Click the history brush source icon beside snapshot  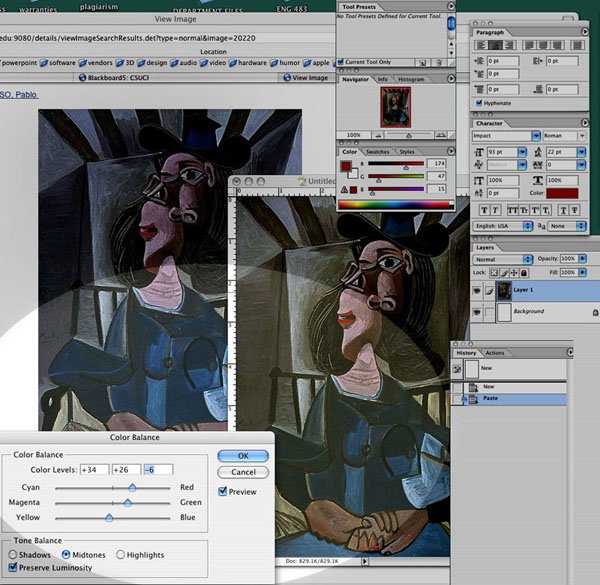457,369
